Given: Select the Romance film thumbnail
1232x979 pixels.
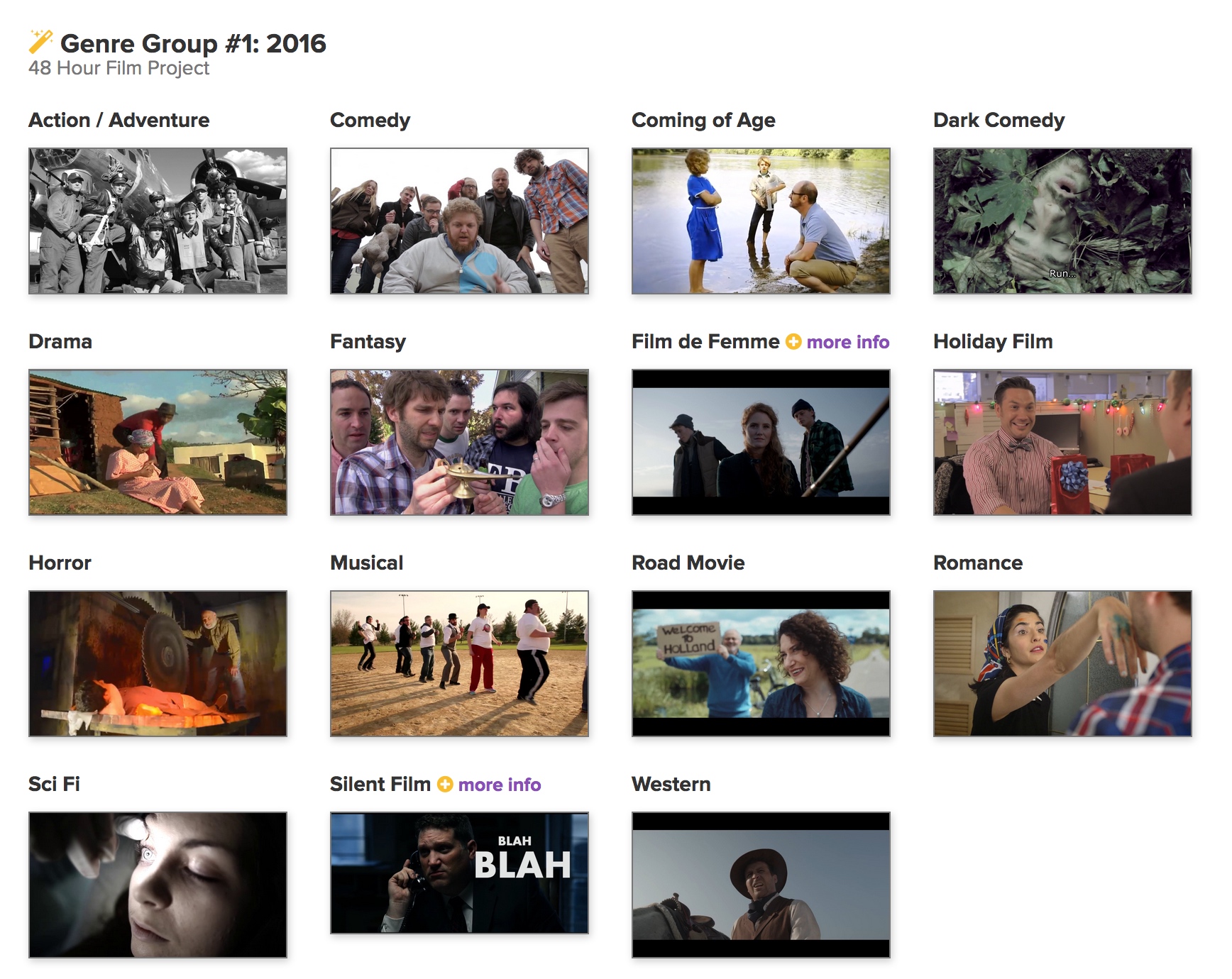Looking at the screenshot, I should (x=1062, y=663).
